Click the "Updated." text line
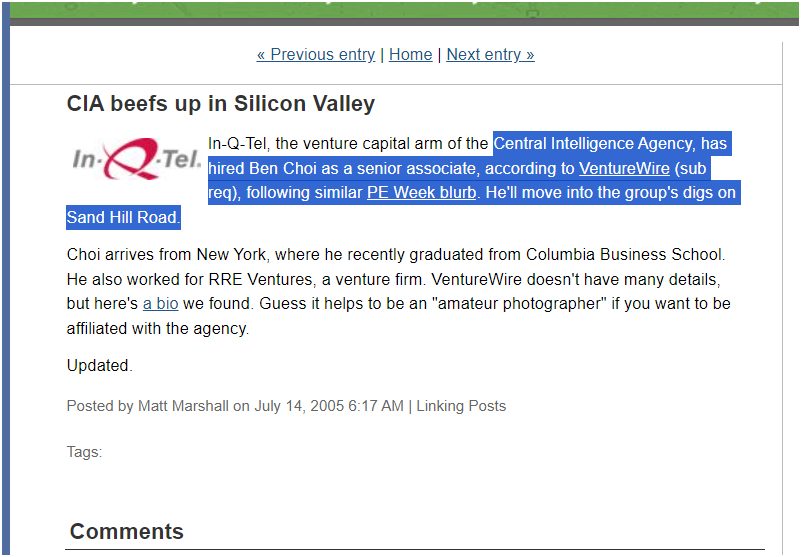This screenshot has width=801, height=557. pyautogui.click(x=99, y=365)
